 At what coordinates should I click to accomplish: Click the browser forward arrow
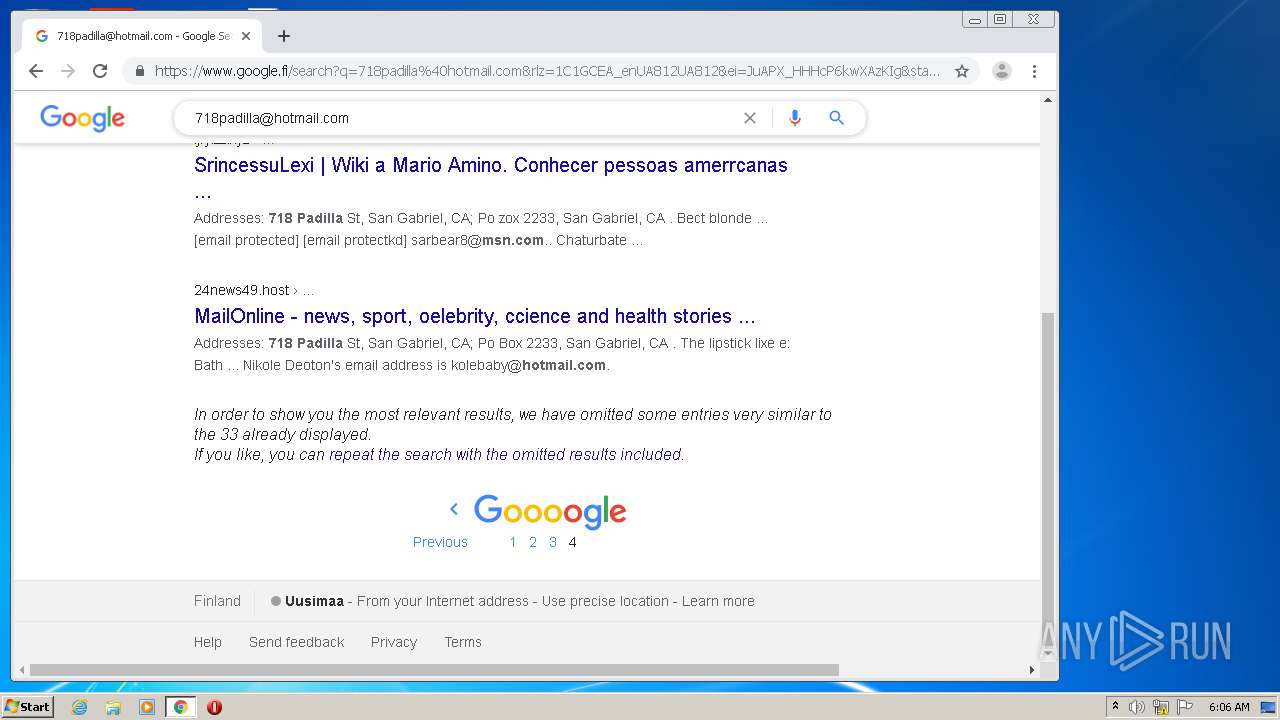pyautogui.click(x=68, y=71)
